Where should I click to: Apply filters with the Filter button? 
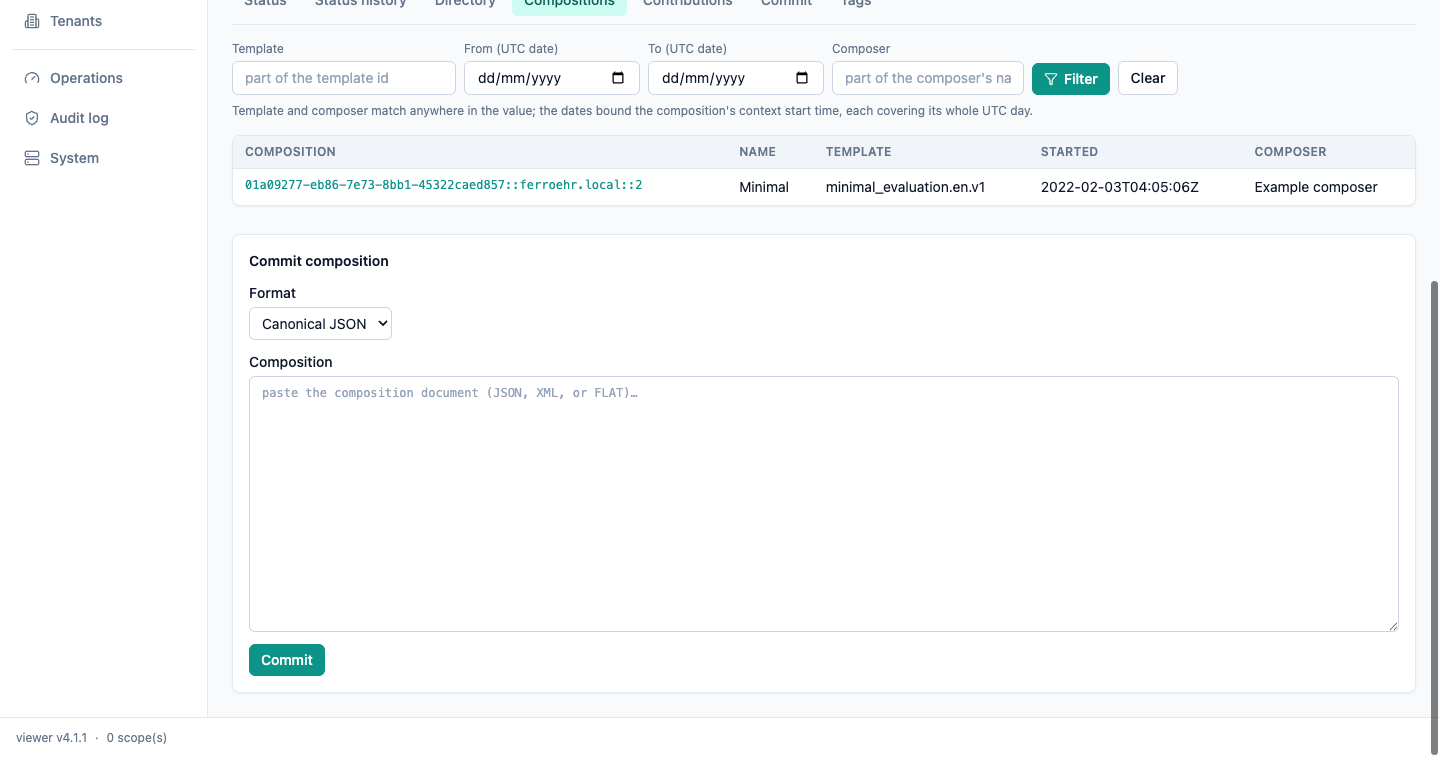coord(1071,78)
